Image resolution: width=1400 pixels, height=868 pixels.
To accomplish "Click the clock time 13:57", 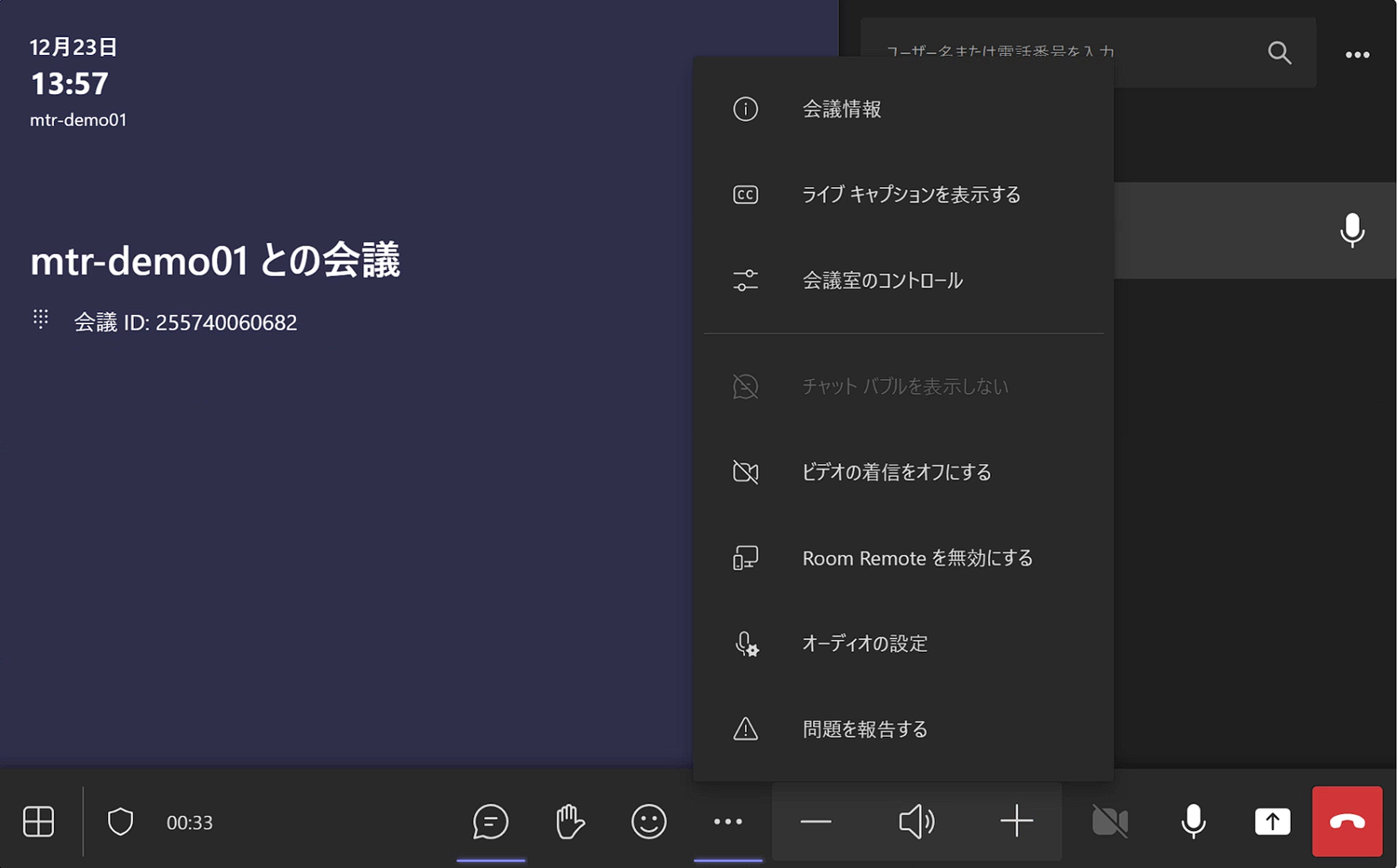I will coord(69,83).
